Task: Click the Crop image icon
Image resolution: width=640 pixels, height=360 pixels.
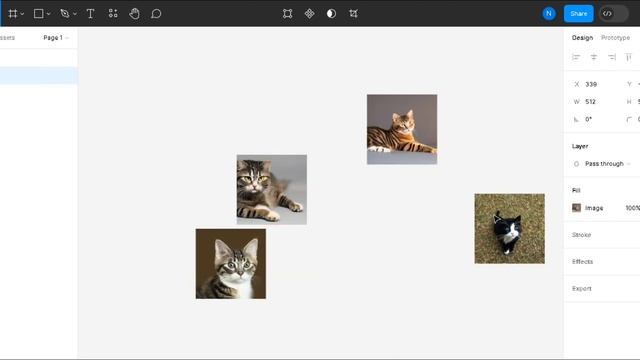Action: pyautogui.click(x=353, y=13)
